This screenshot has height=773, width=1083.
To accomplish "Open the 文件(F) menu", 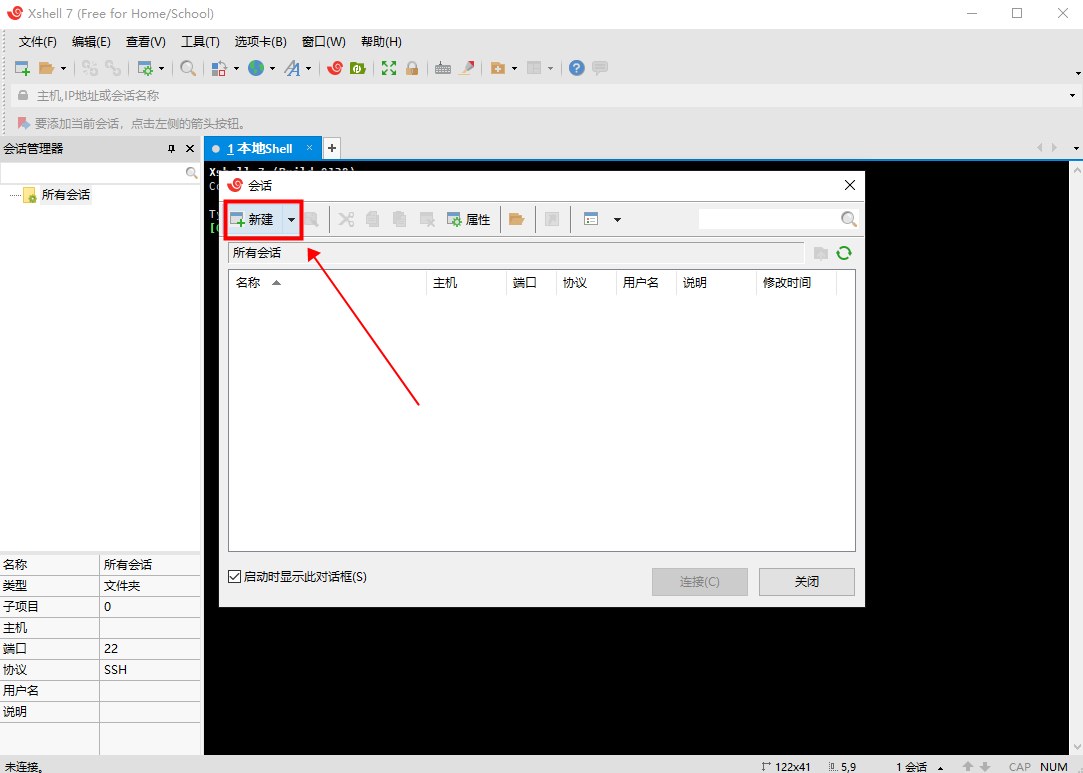I will click(37, 41).
